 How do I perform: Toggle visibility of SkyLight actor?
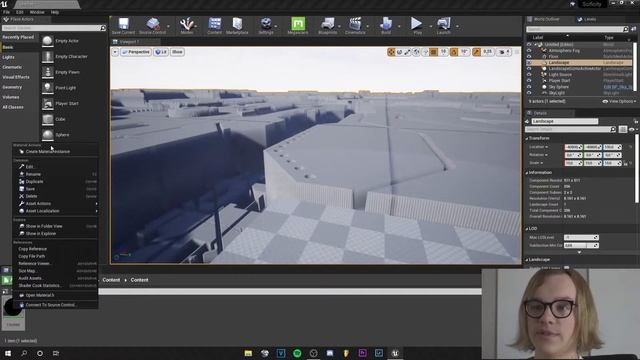point(529,93)
